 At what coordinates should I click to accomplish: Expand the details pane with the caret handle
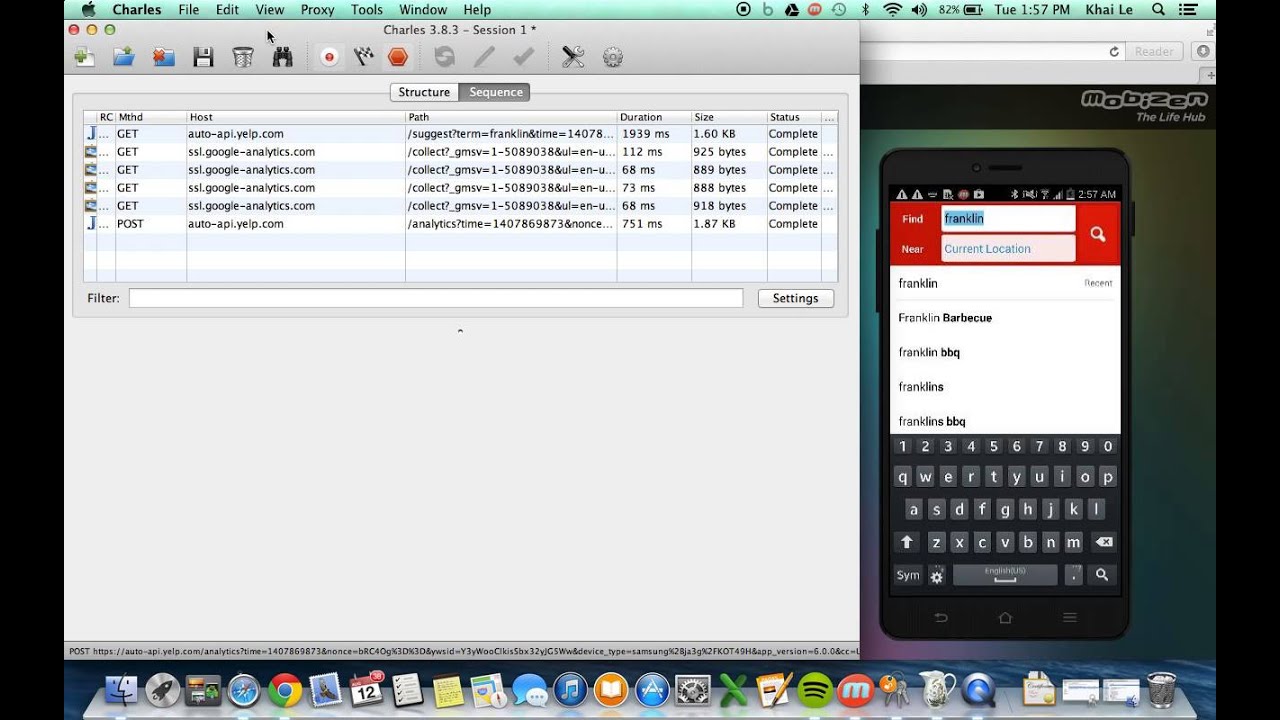pyautogui.click(x=460, y=330)
